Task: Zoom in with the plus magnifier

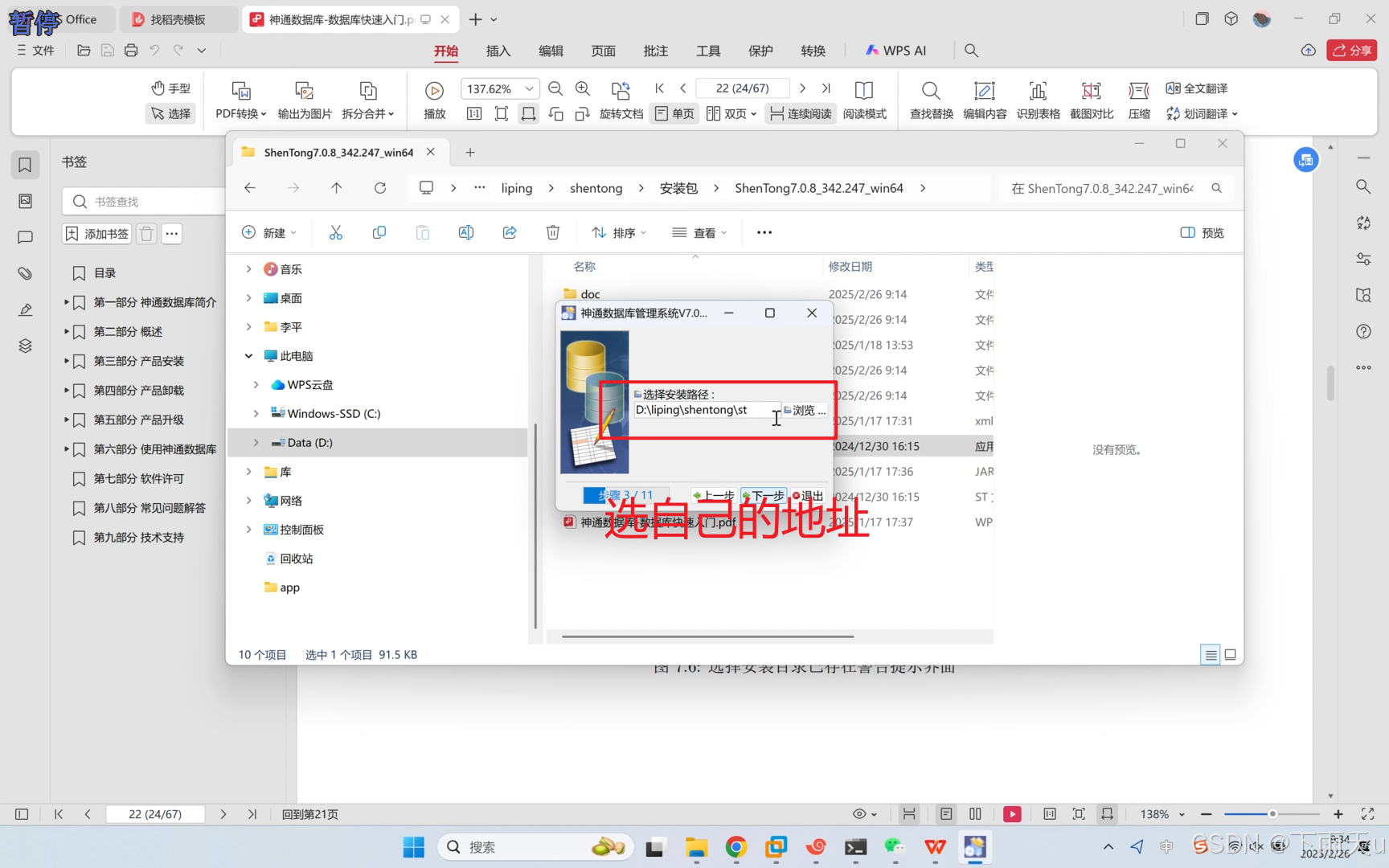Action: coord(583,88)
